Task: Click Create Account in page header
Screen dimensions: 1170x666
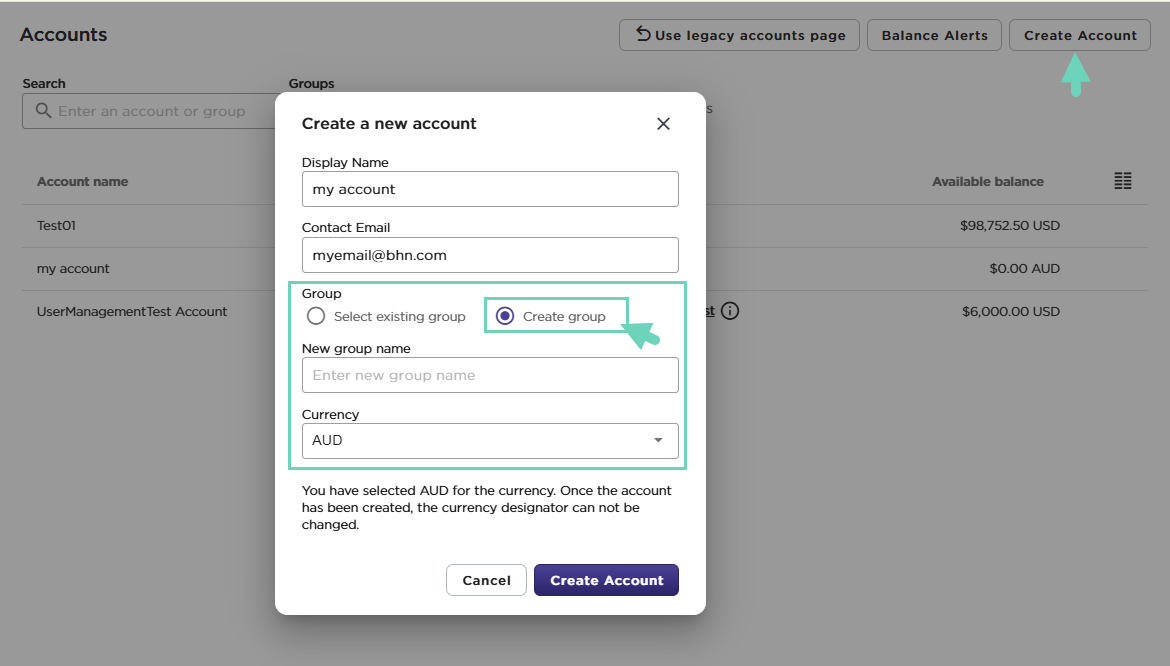Action: click(x=1080, y=35)
